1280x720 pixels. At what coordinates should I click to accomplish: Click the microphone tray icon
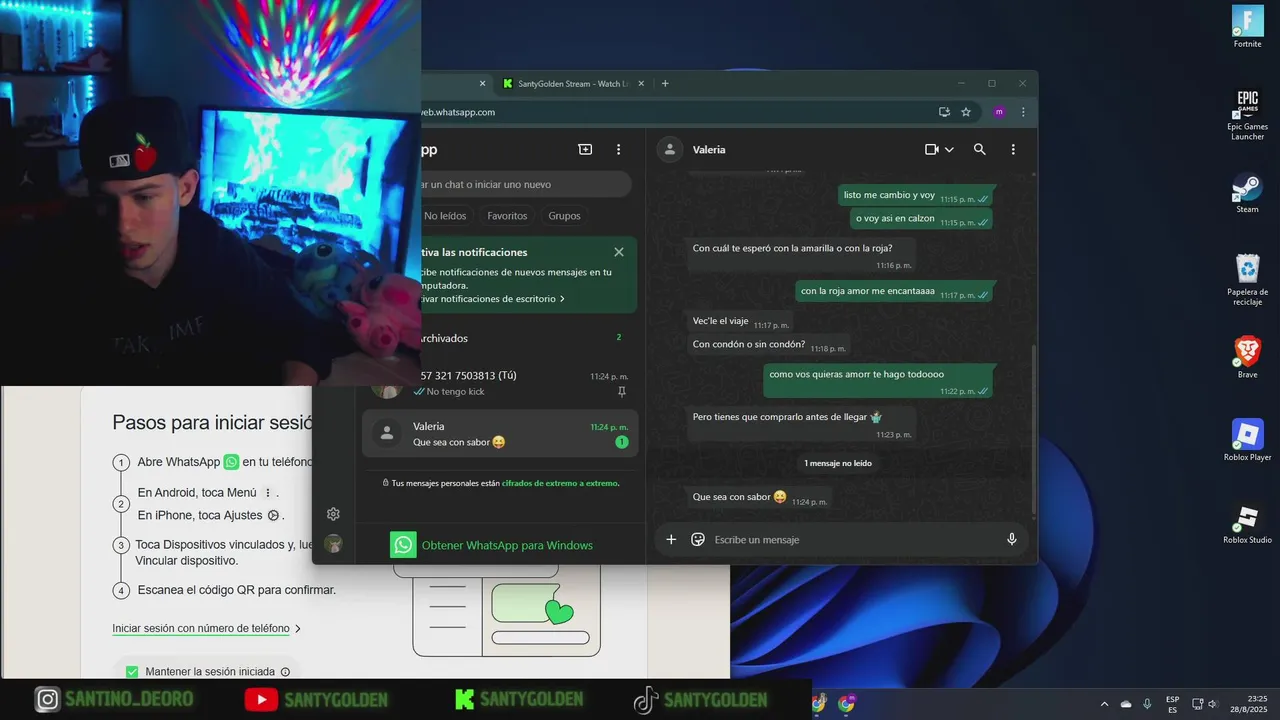(x=1147, y=704)
